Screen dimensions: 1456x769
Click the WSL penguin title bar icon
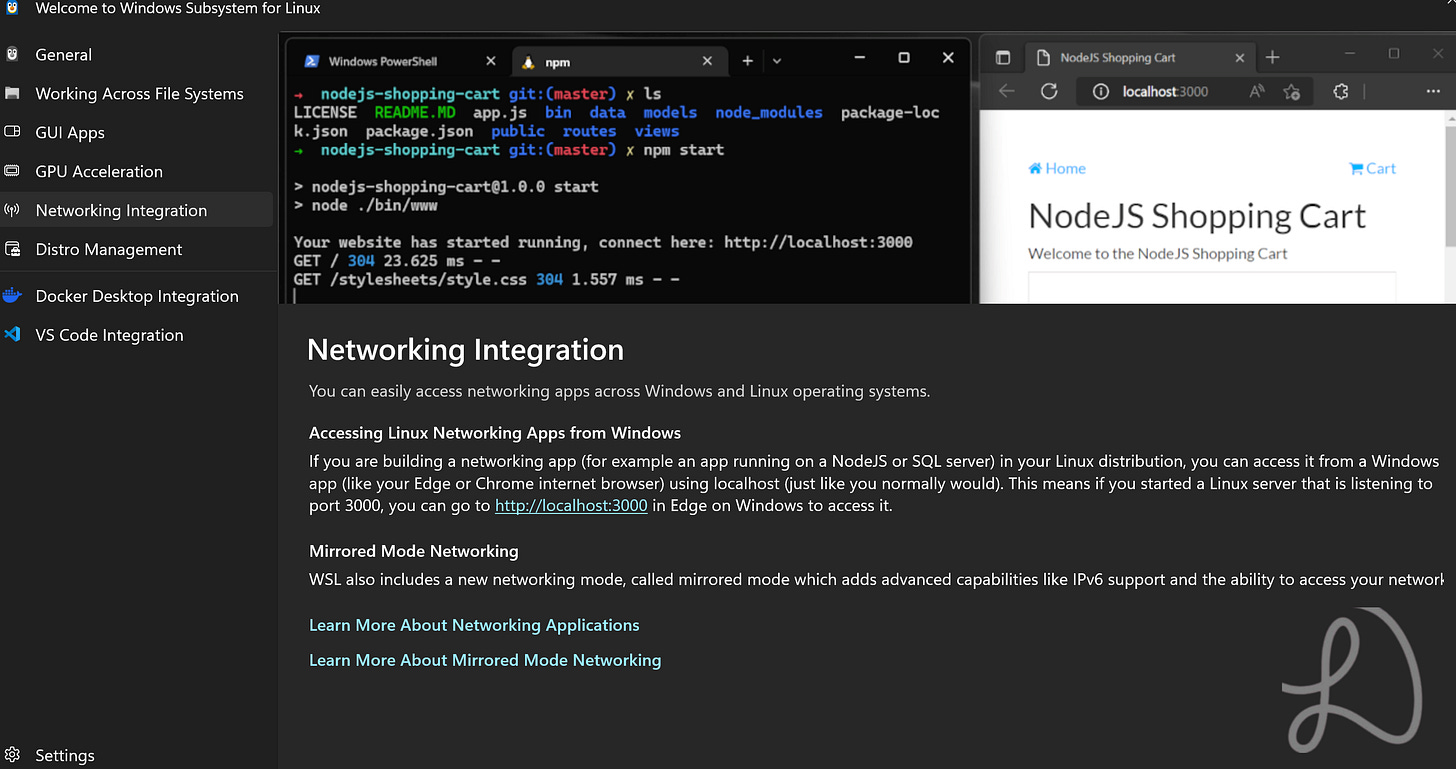click(x=13, y=8)
